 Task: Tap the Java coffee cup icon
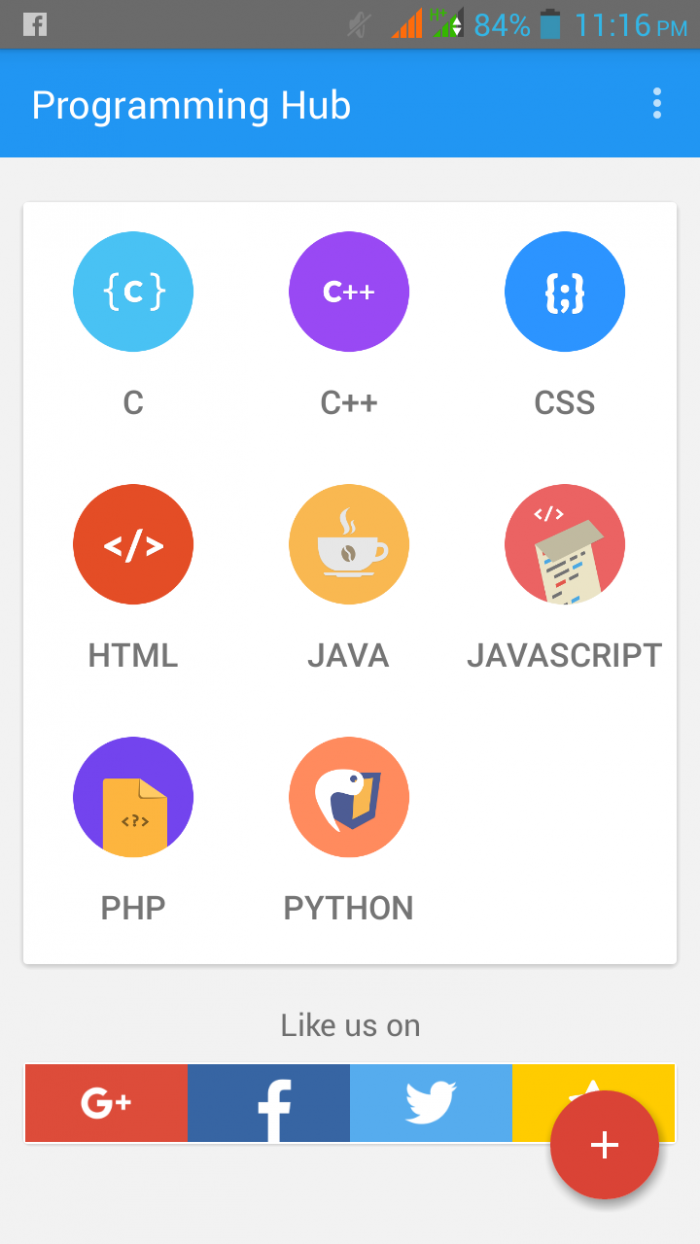(349, 545)
